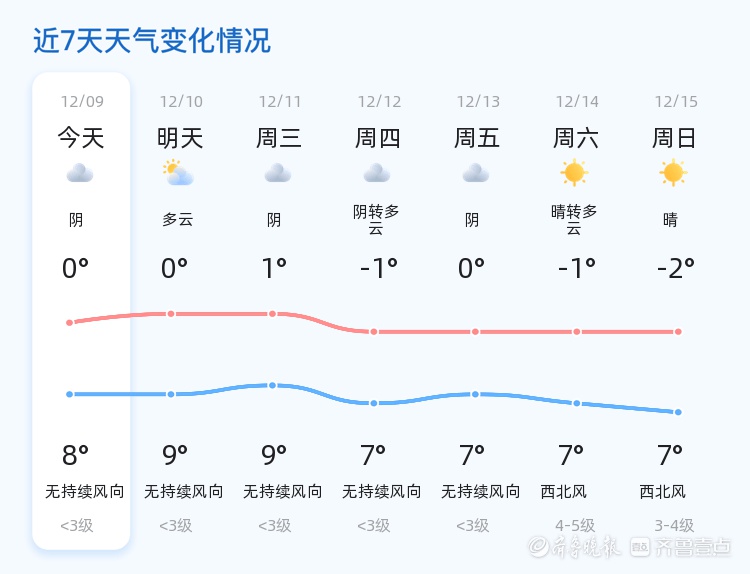The height and width of the screenshot is (574, 750).
Task: Click the 周三 overcast cloud icon
Action: pos(278,174)
